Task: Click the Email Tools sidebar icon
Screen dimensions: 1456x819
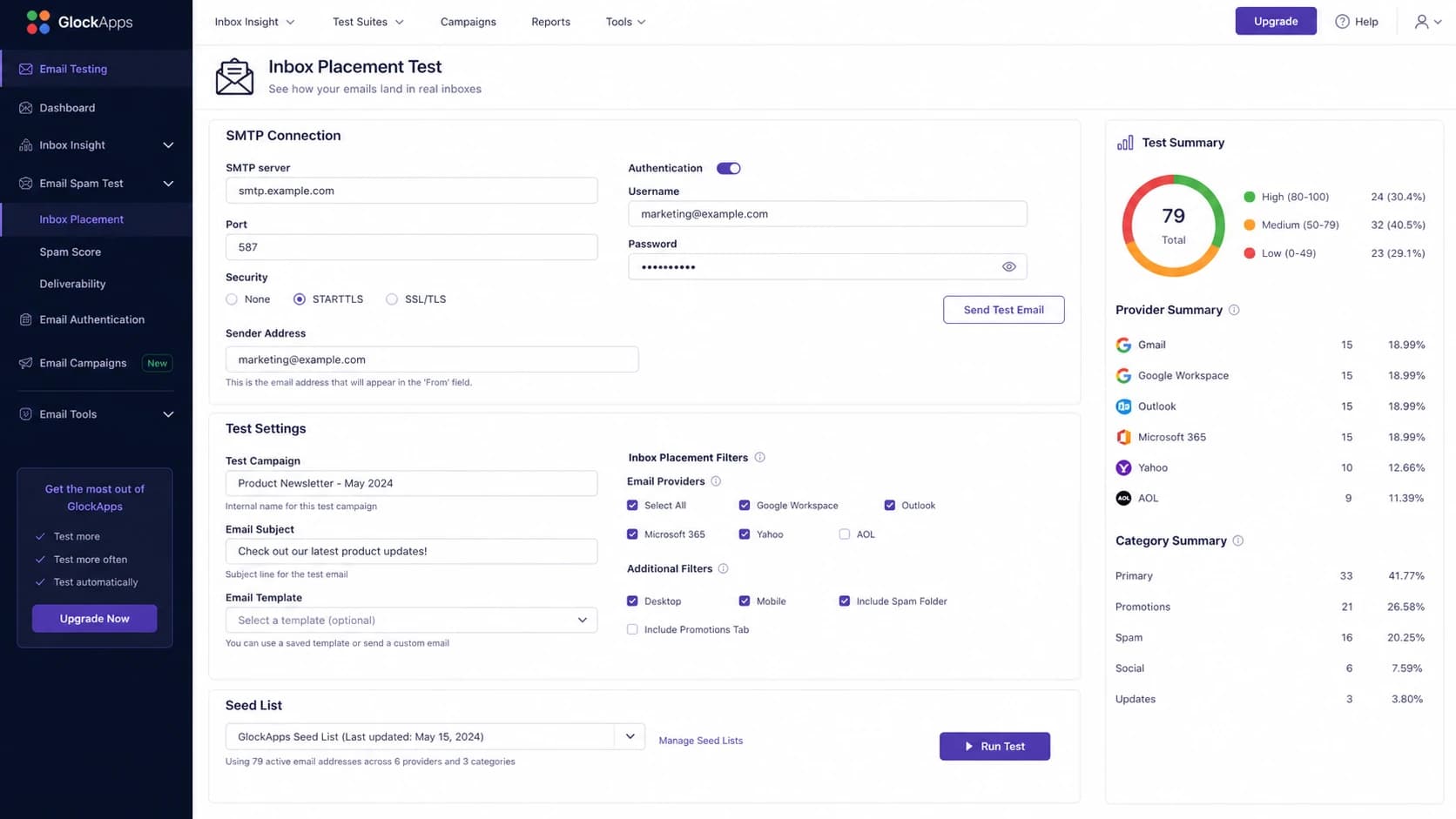Action: (25, 414)
